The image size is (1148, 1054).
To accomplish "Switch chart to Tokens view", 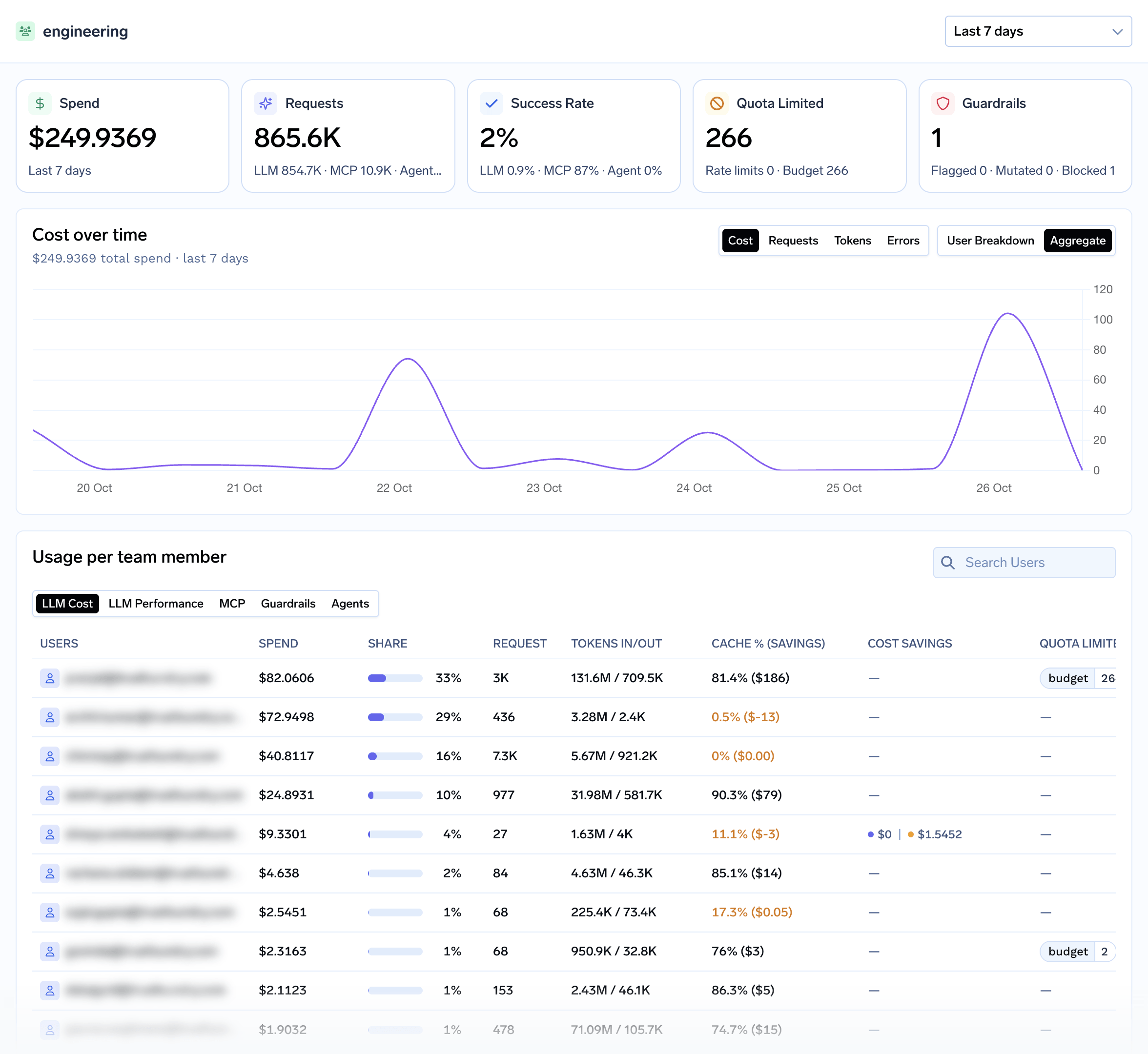I will coord(852,241).
